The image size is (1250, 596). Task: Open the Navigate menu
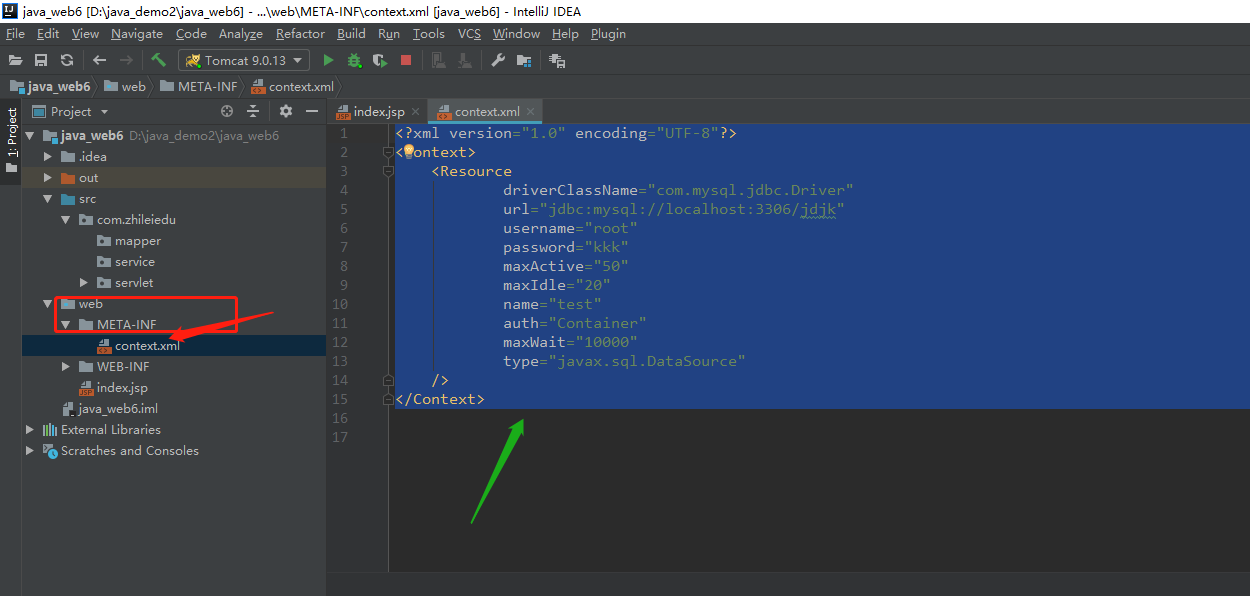tap(137, 33)
